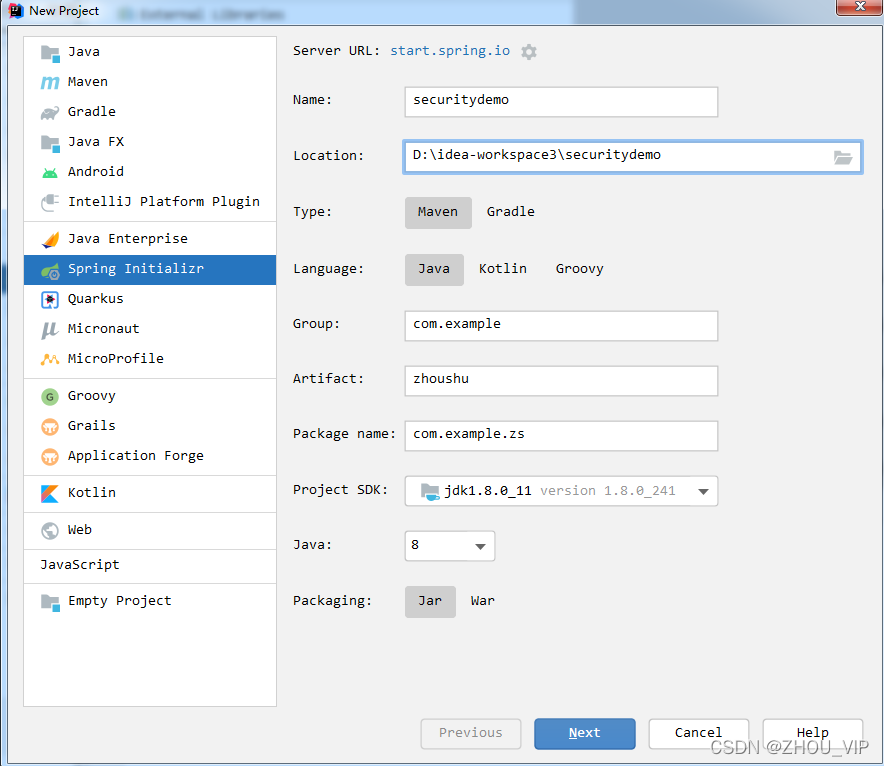Click the Location input field
This screenshot has height=766, width=884.
[633, 157]
